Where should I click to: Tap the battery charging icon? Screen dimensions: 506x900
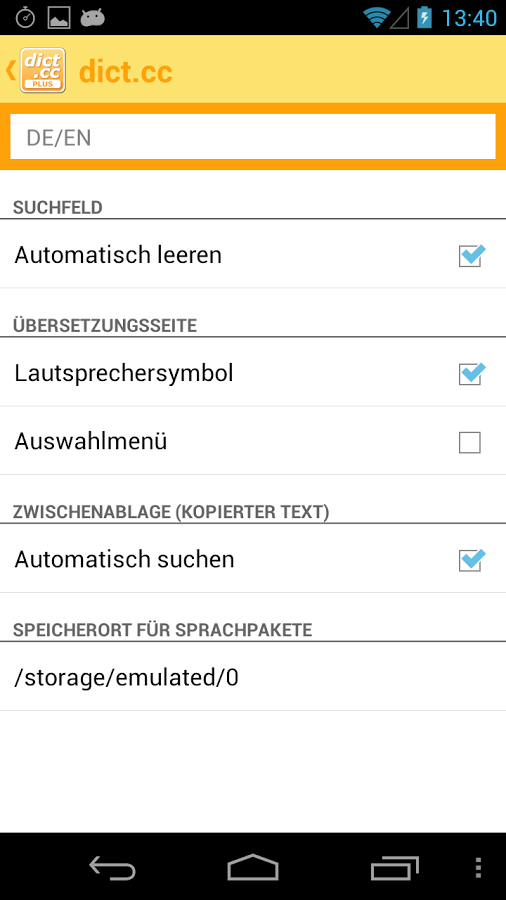click(424, 18)
